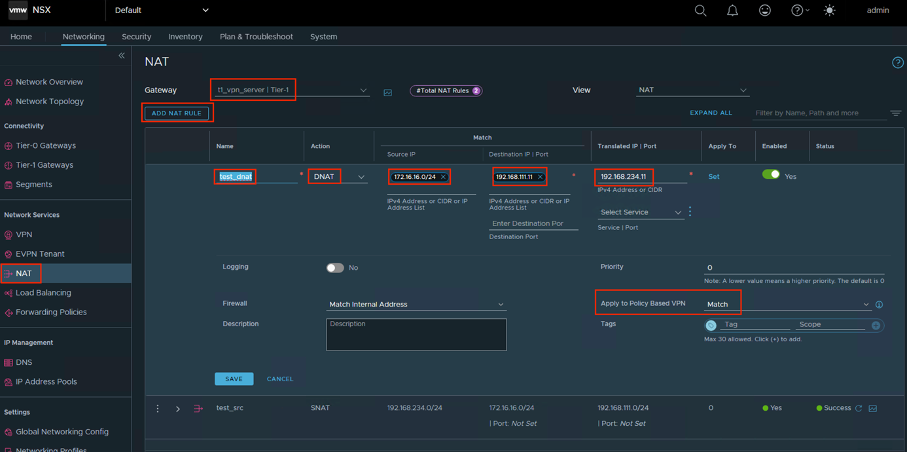Open the notifications bell icon
Image resolution: width=908 pixels, height=452 pixels.
tap(732, 10)
